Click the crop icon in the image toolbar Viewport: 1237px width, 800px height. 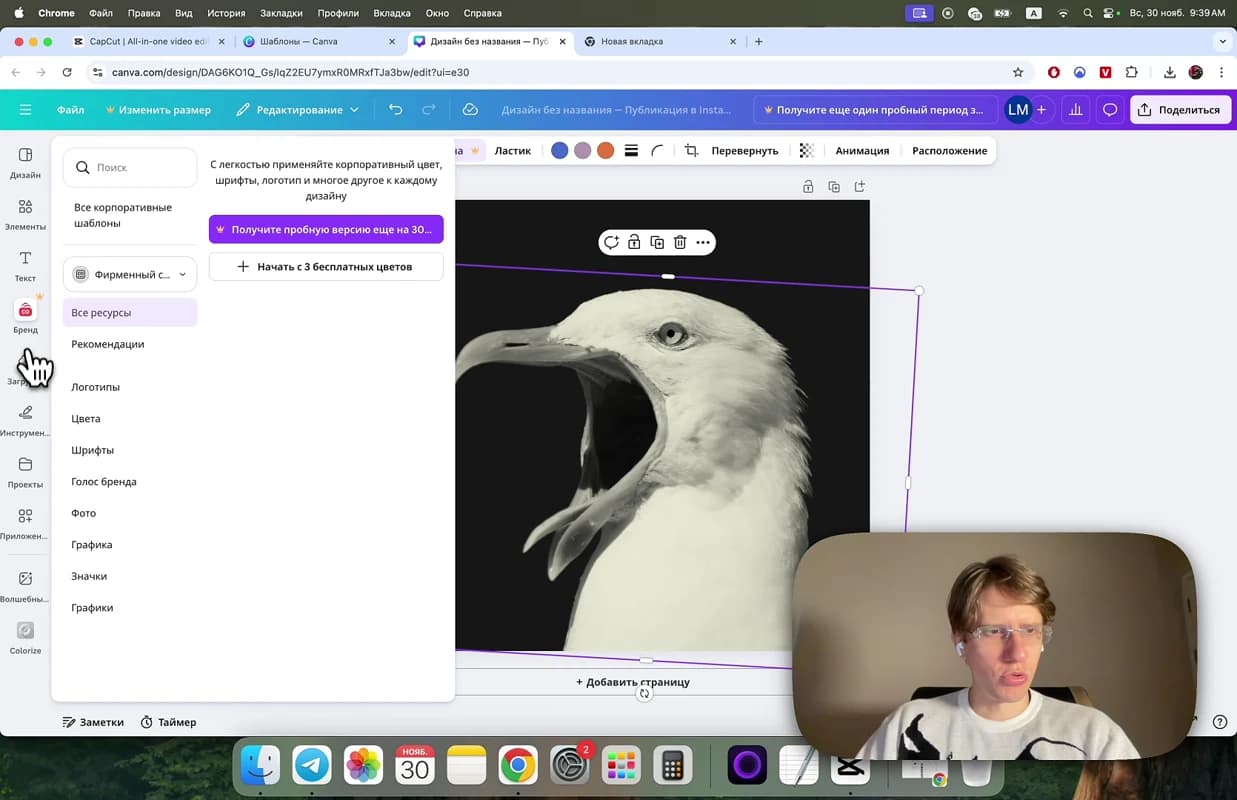click(x=691, y=151)
